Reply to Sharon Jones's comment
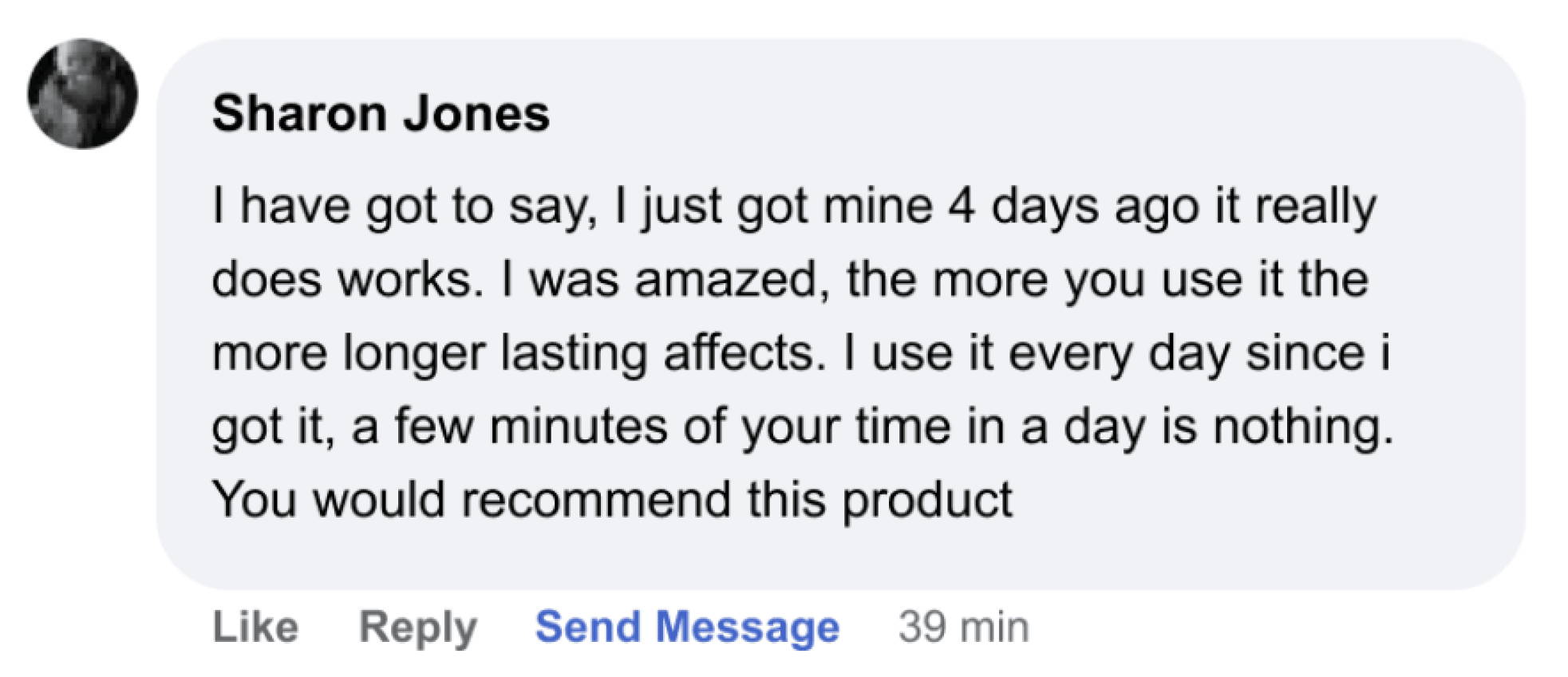Viewport: 1568px width, 677px height. (418, 628)
